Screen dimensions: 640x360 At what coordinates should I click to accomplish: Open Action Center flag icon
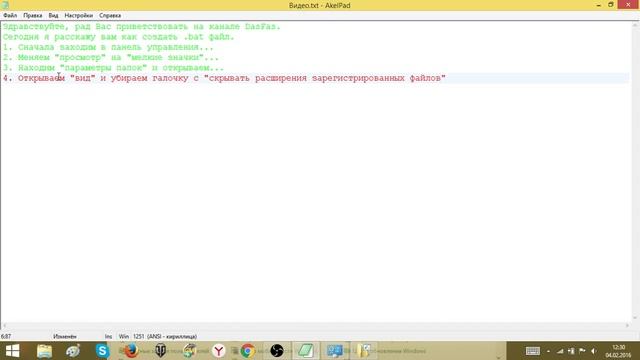coord(582,351)
